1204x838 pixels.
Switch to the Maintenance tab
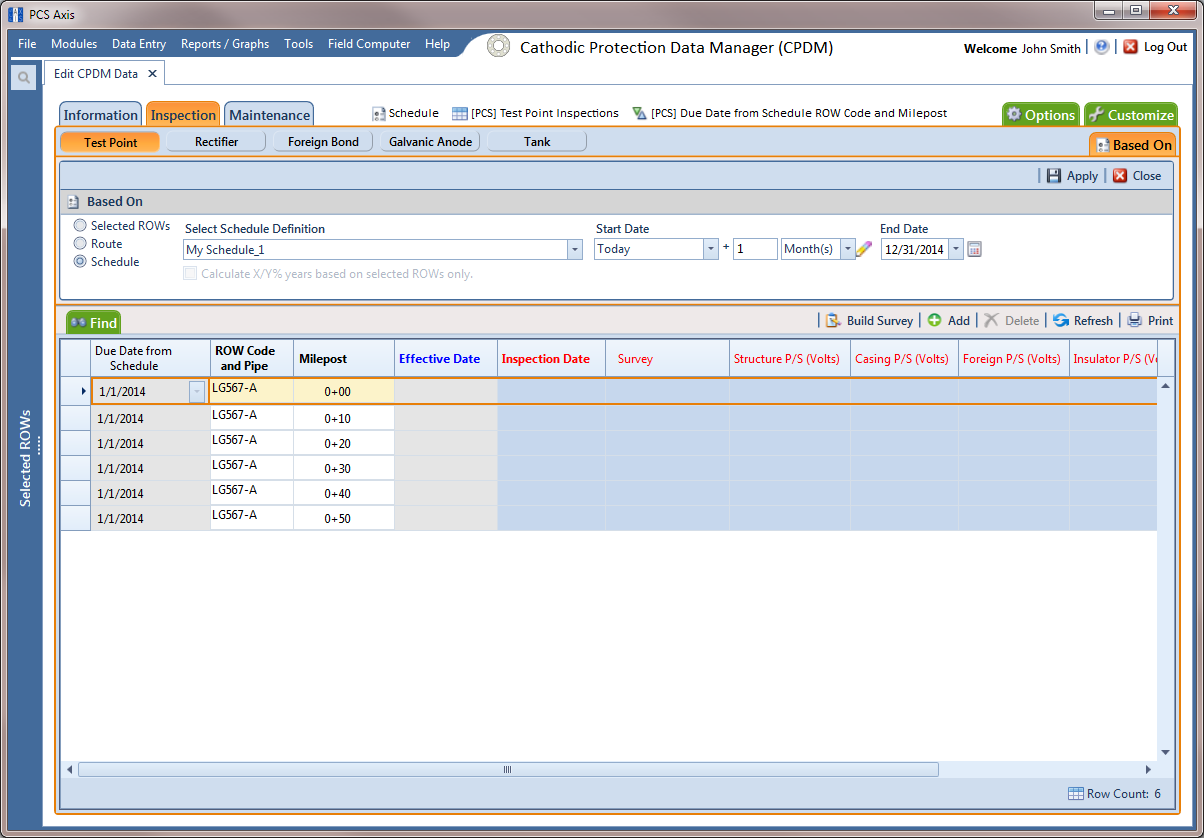tap(269, 115)
